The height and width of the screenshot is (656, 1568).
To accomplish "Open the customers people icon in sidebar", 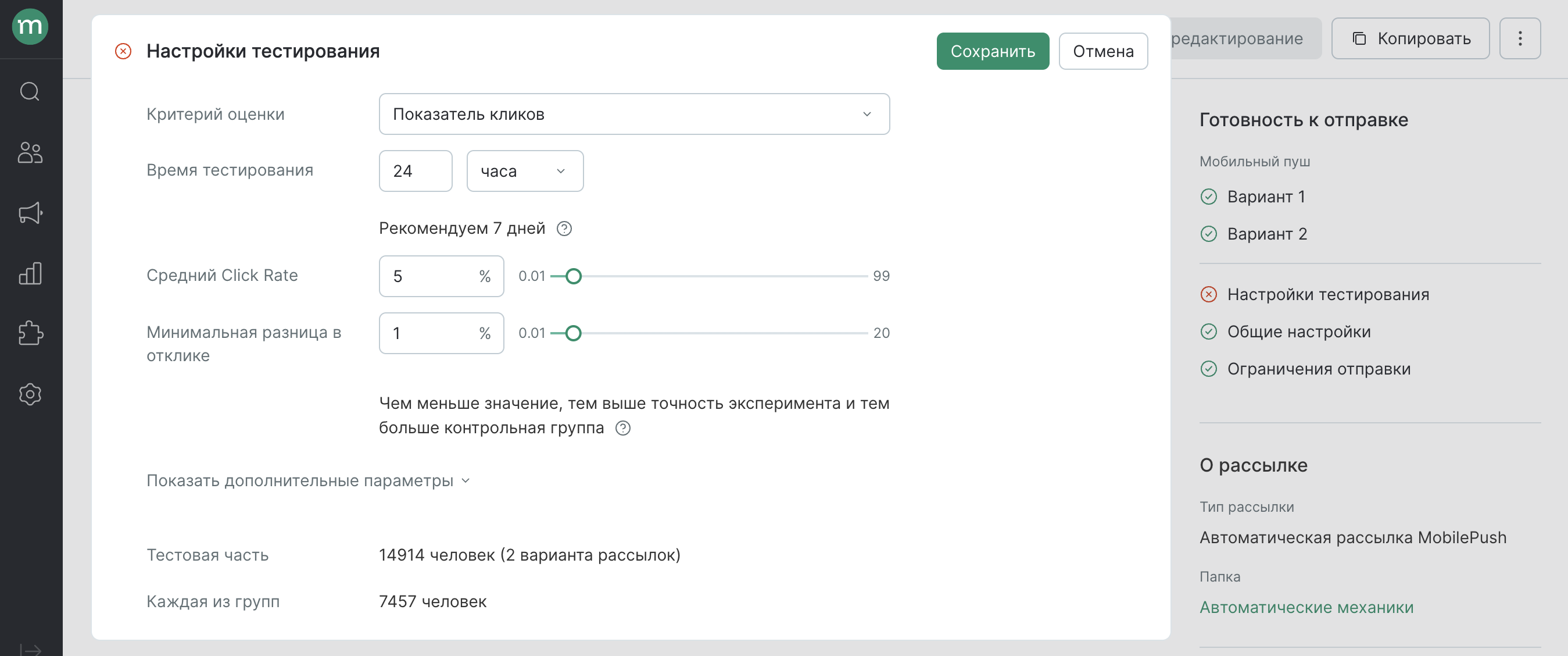I will 30,152.
